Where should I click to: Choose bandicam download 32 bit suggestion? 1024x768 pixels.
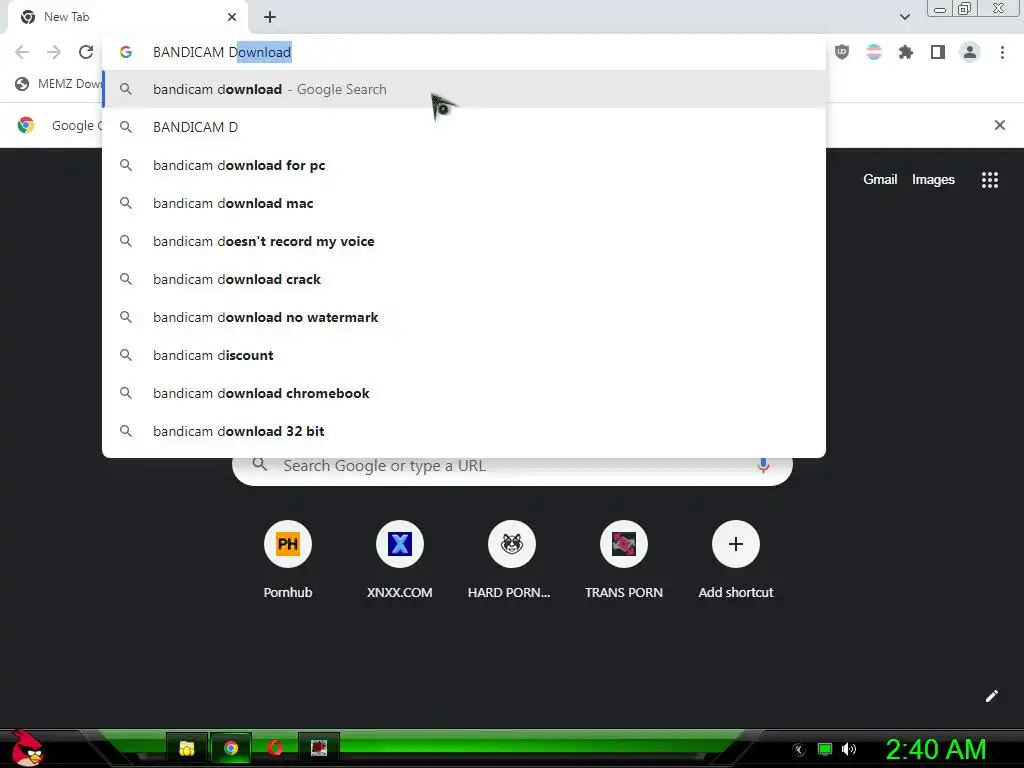(x=464, y=431)
